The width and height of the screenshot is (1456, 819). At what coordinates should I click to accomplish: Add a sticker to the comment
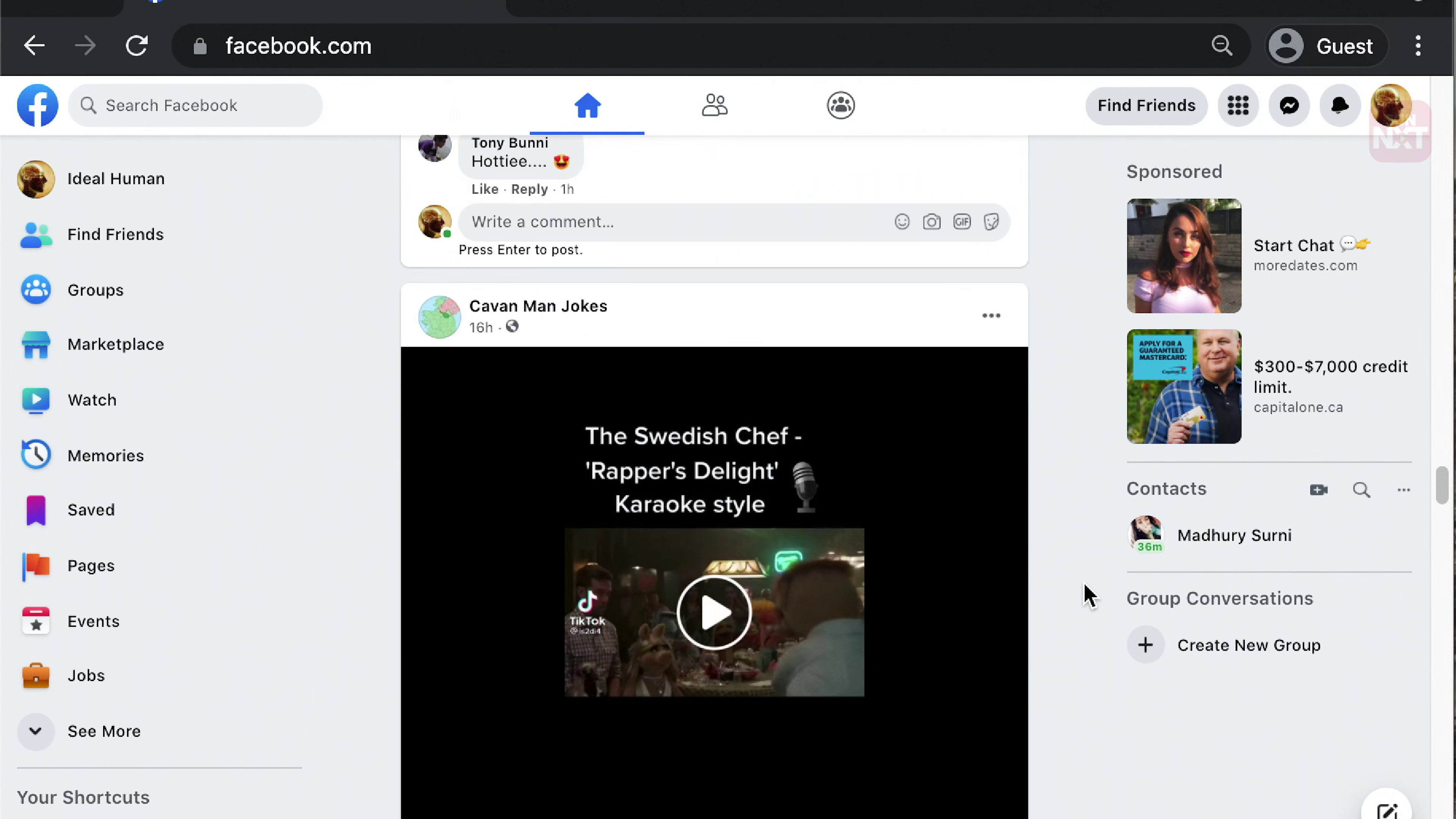click(992, 221)
